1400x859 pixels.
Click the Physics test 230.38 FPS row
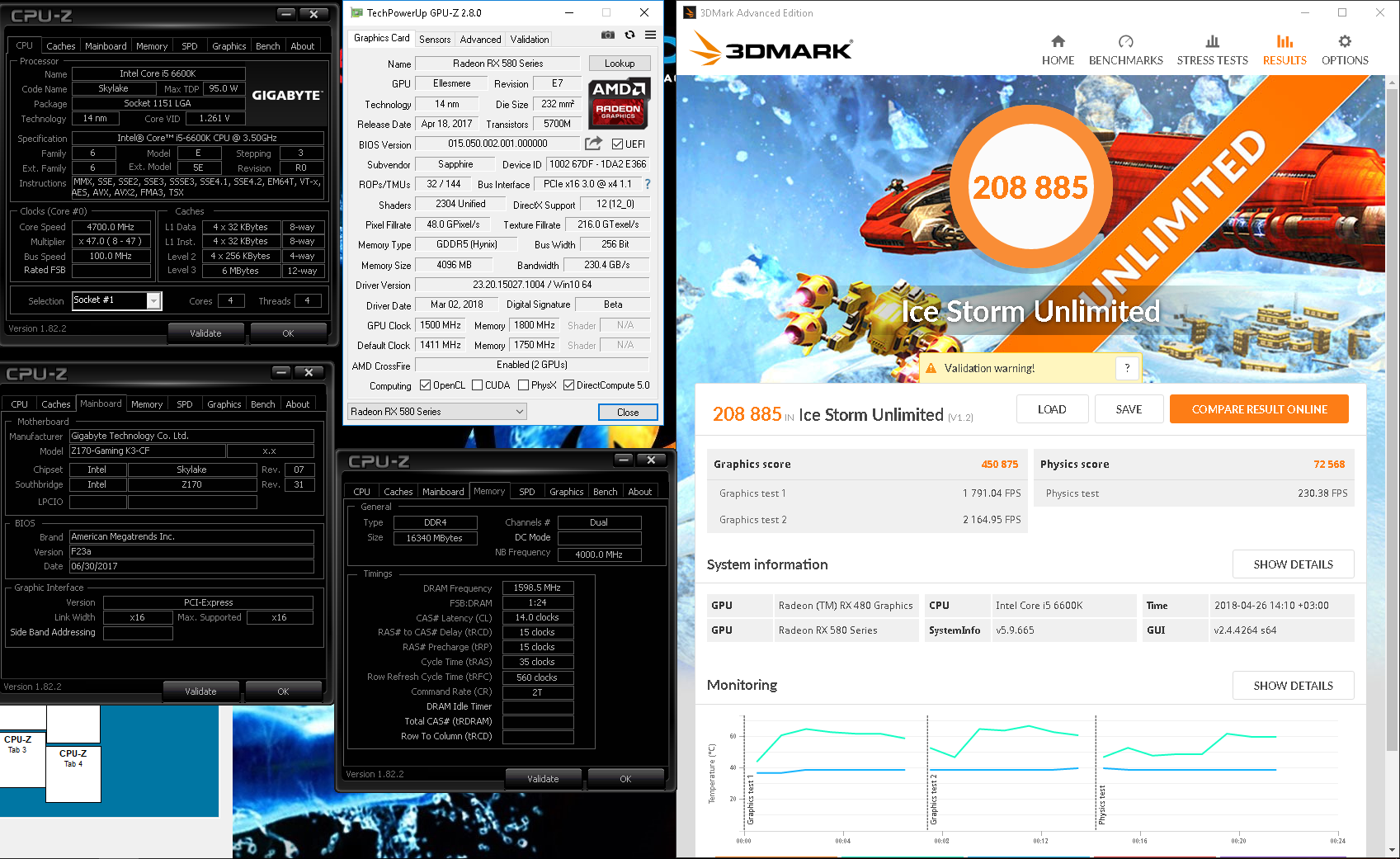coord(1194,493)
